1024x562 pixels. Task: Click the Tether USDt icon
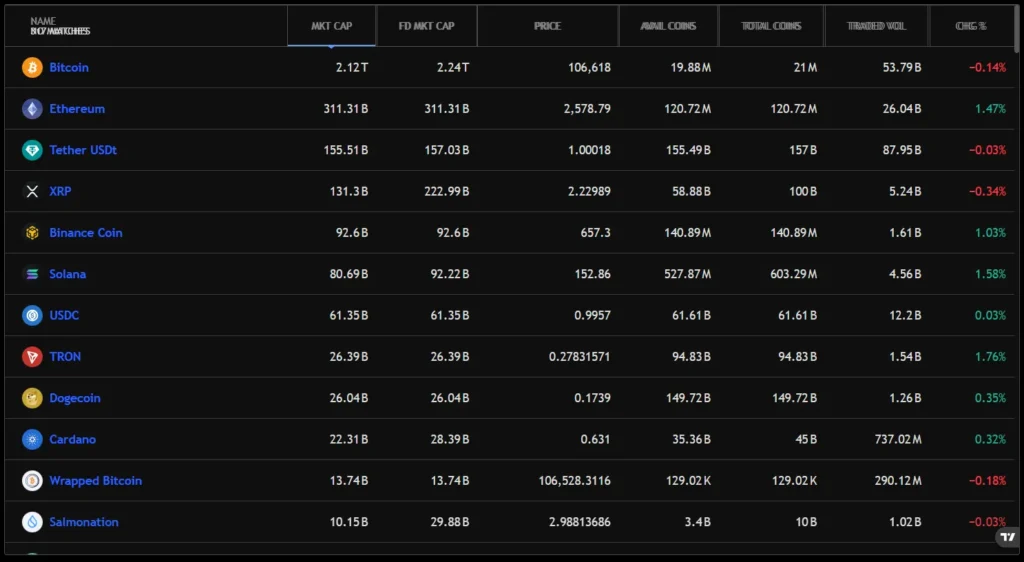point(32,150)
